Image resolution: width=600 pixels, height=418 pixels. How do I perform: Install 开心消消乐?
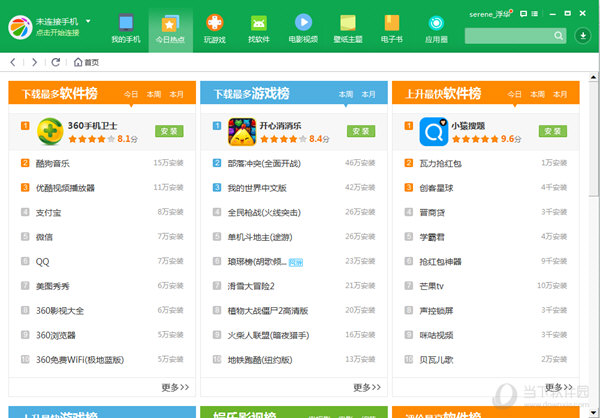point(361,131)
